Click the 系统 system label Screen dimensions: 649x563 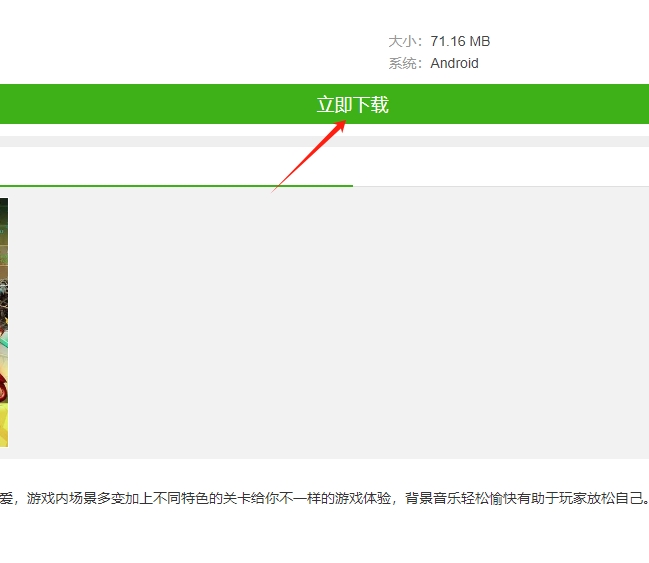pos(404,63)
